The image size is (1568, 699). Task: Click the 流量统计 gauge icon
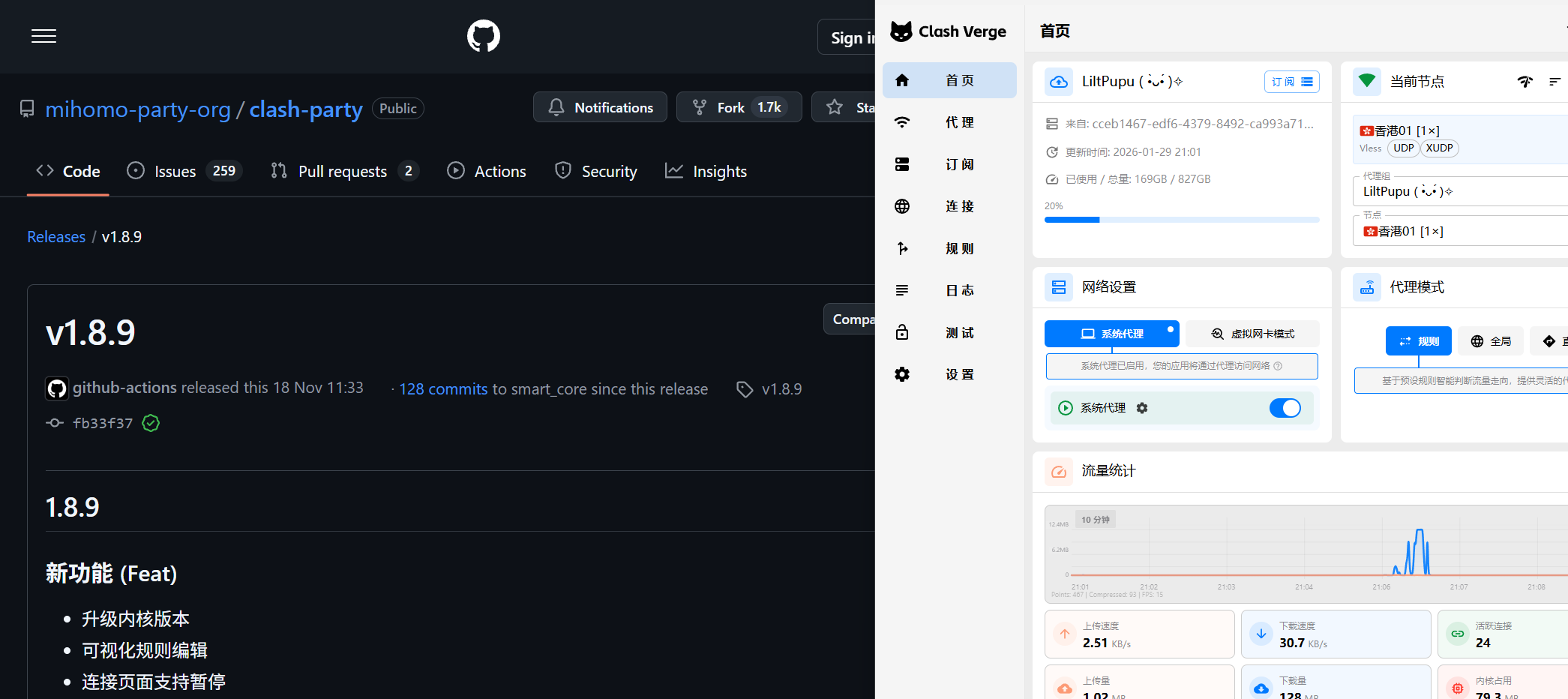[x=1058, y=472]
